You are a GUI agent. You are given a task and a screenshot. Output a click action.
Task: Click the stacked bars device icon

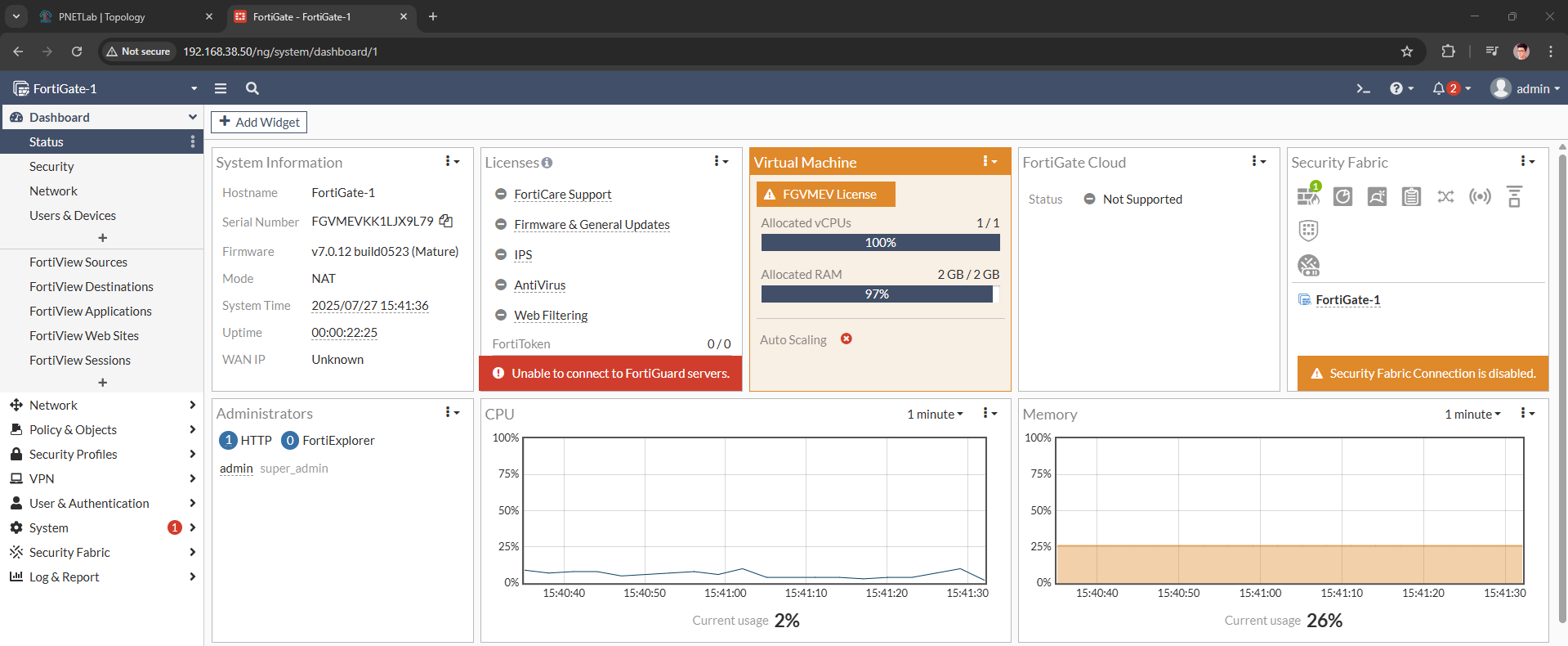(1514, 196)
